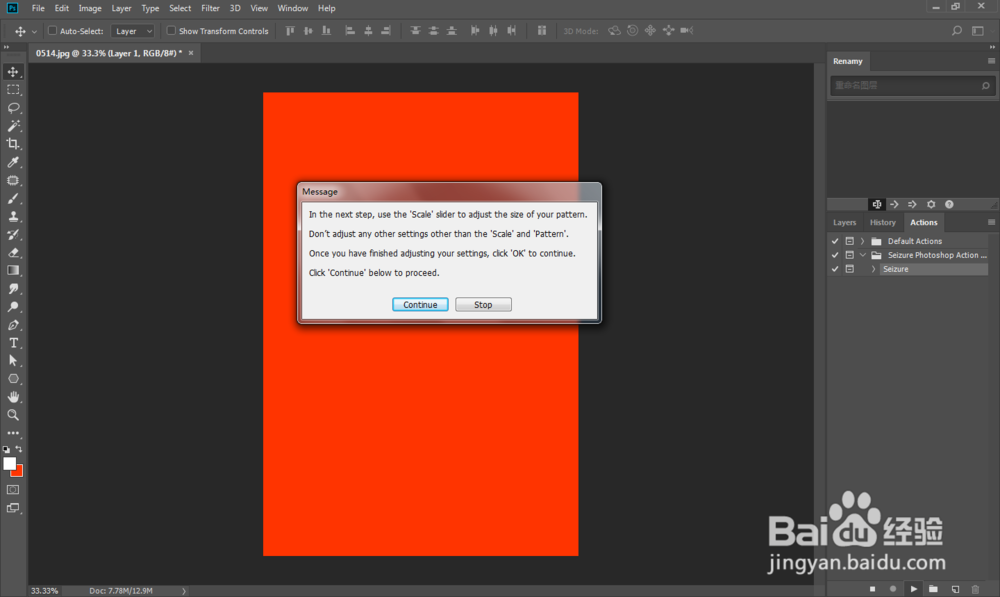Open status bar info arrow

[184, 591]
